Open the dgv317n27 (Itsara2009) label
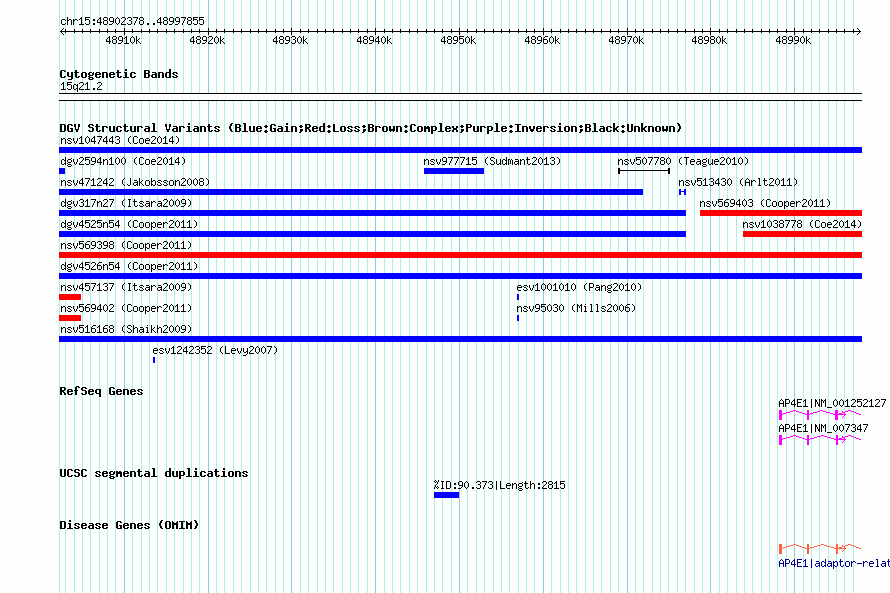Viewport: 890px width, 593px height. 126,203
